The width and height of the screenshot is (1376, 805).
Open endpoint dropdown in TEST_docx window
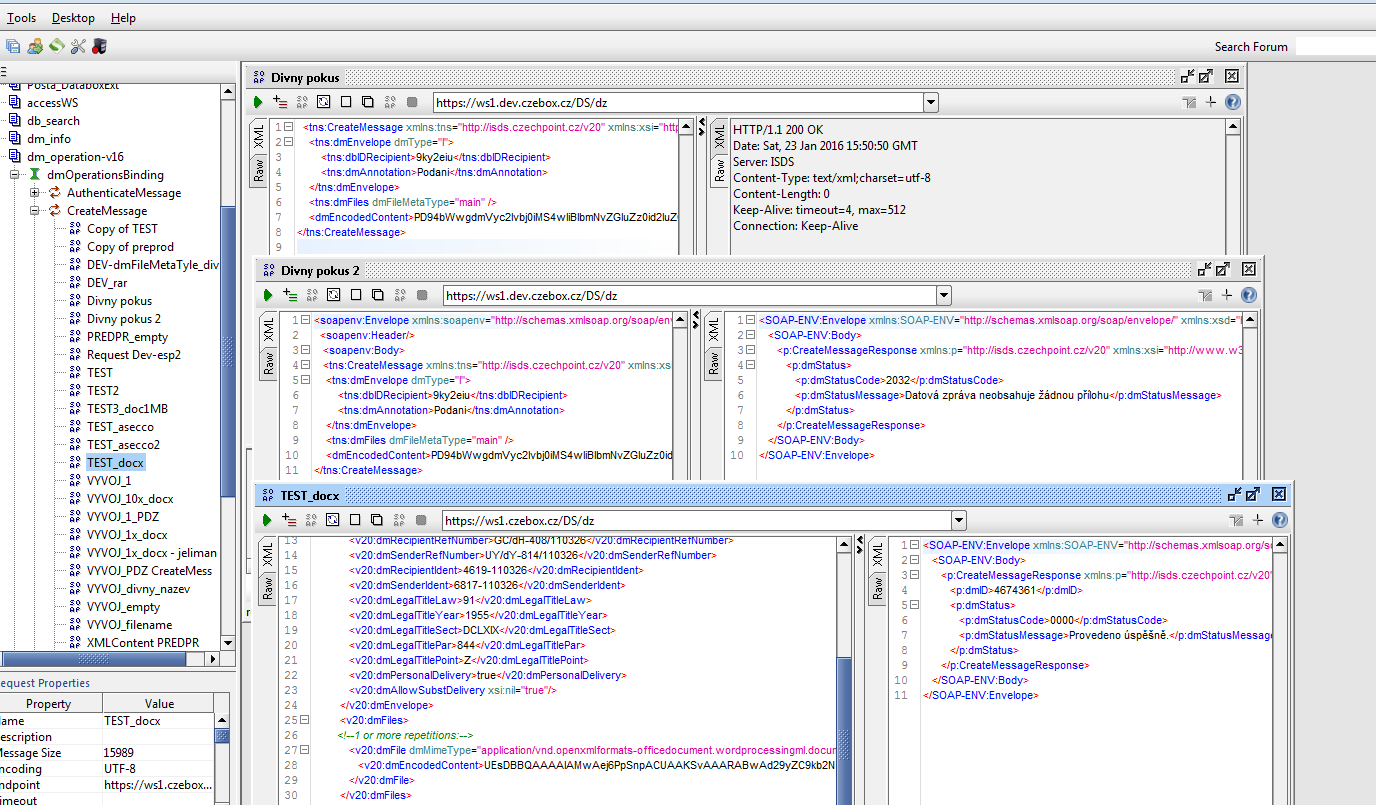pyautogui.click(x=958, y=520)
